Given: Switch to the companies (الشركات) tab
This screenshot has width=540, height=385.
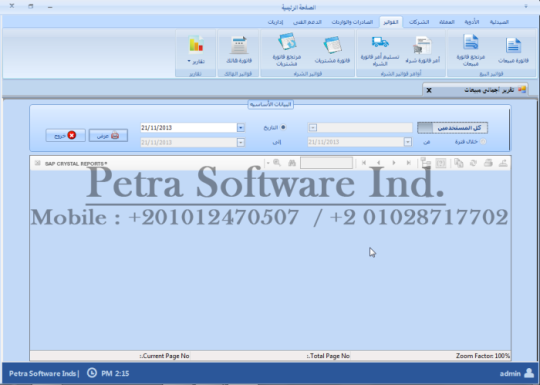Looking at the screenshot, I should pos(419,22).
